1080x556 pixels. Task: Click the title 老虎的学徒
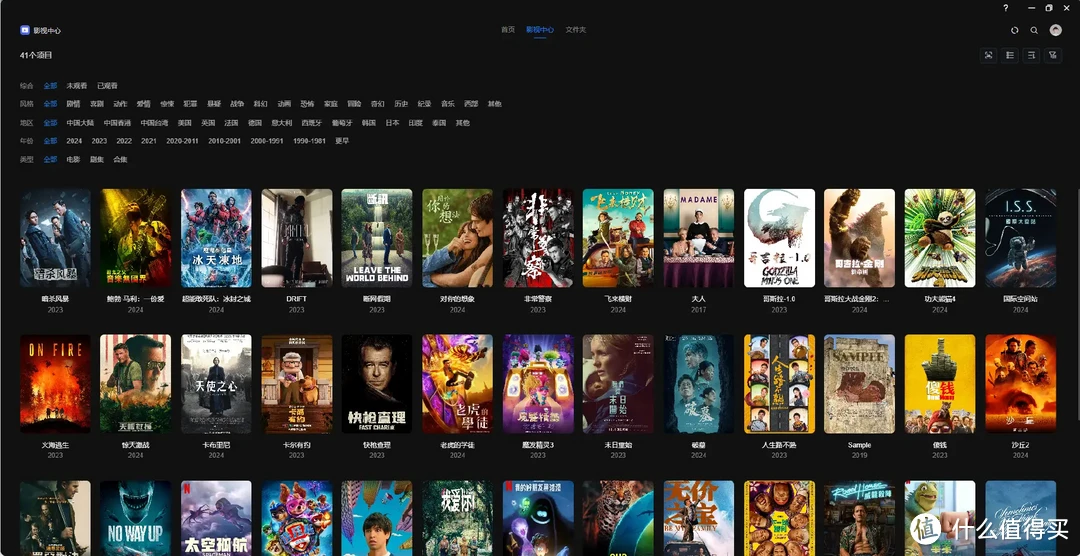[x=457, y=446]
